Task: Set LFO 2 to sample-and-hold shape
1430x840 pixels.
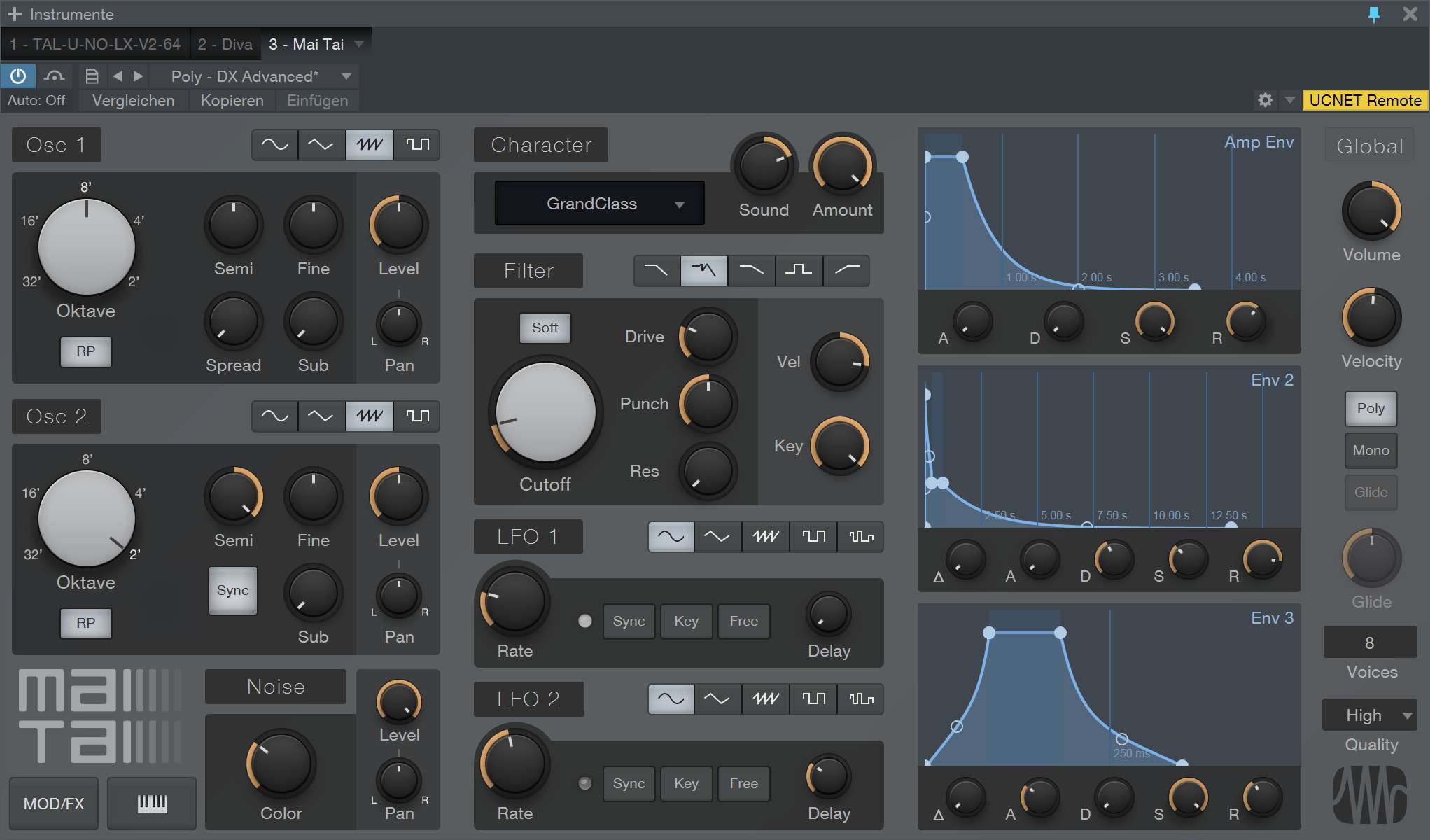Action: click(861, 699)
